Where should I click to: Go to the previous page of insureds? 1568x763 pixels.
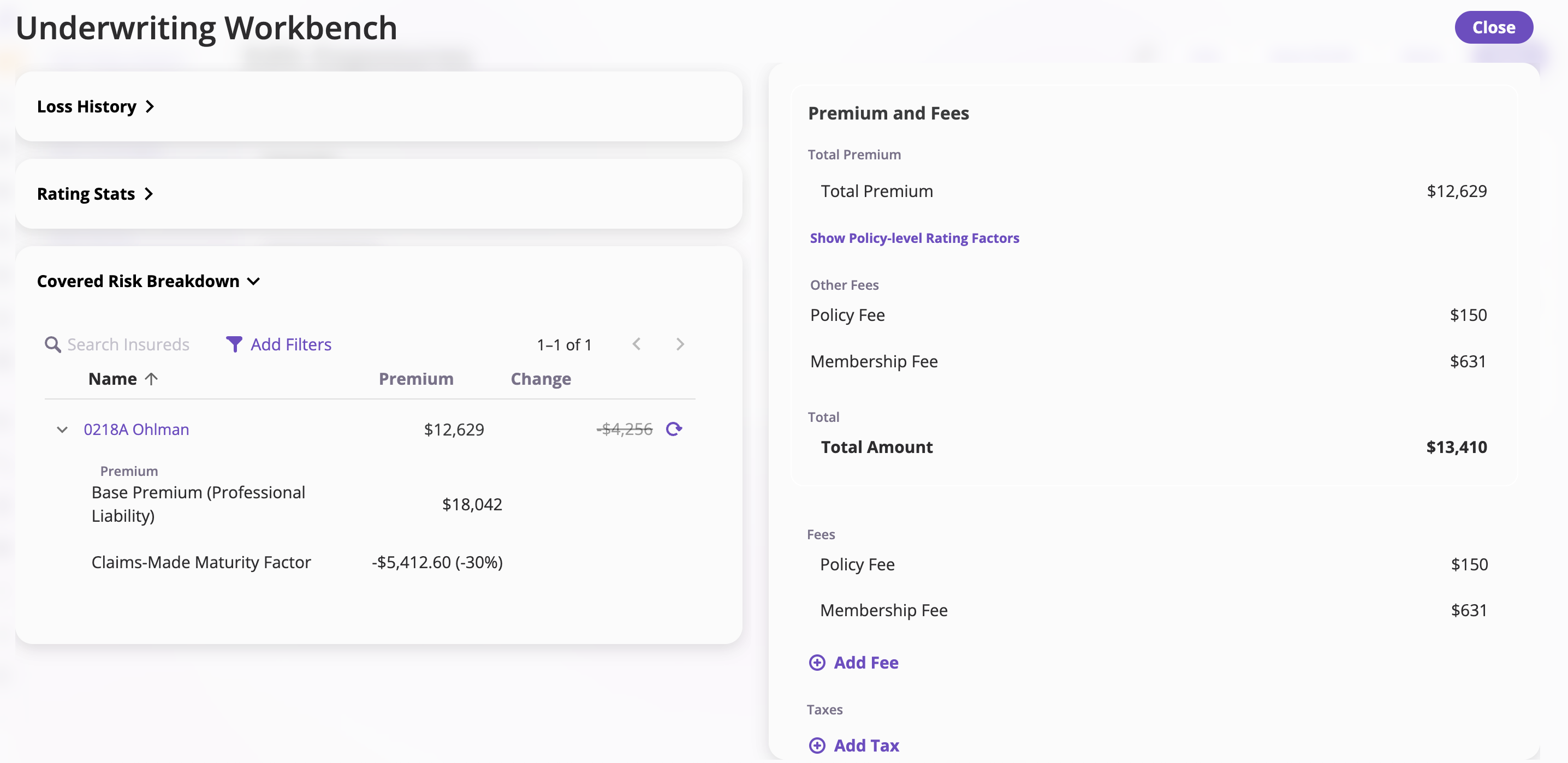point(636,344)
